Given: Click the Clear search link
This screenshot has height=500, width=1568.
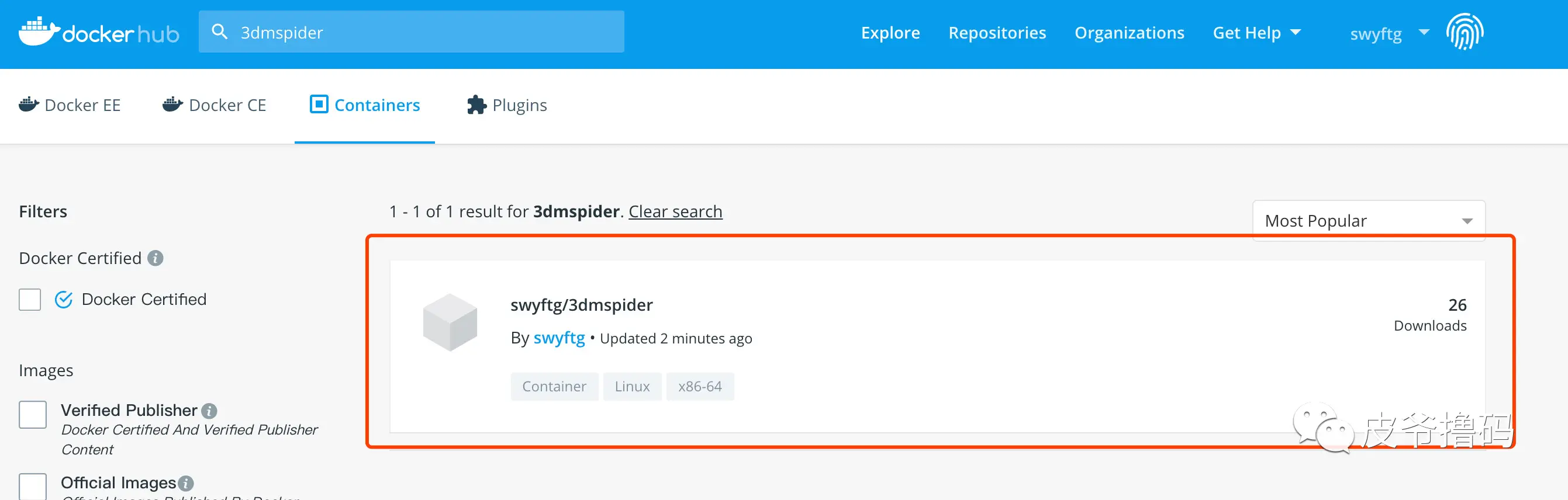Looking at the screenshot, I should click(x=675, y=211).
